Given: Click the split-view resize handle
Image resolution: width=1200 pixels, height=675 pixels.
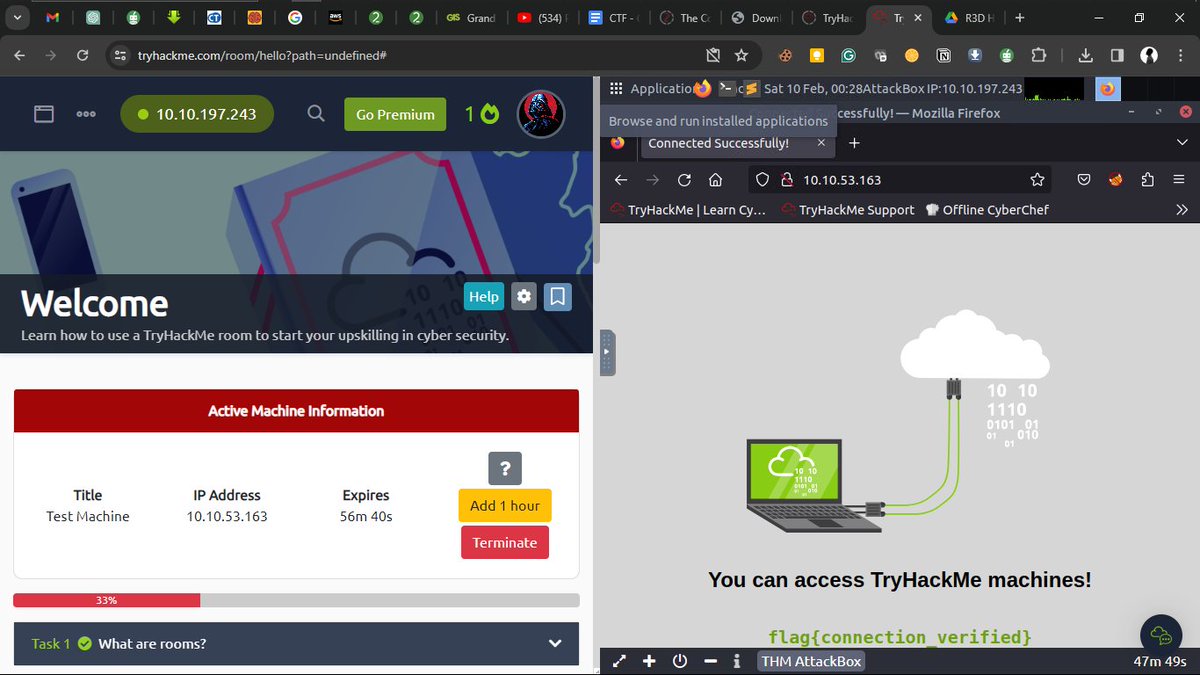Looking at the screenshot, I should point(607,352).
